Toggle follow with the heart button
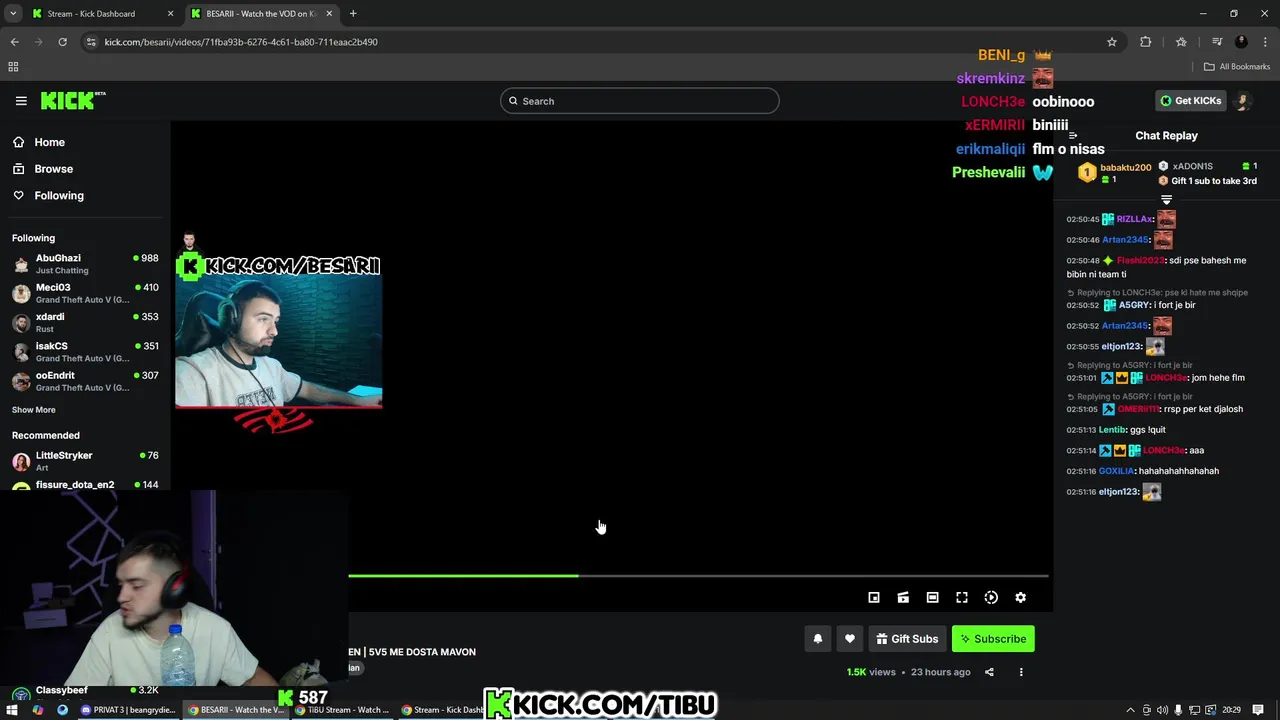The height and width of the screenshot is (720, 1280). pos(850,639)
